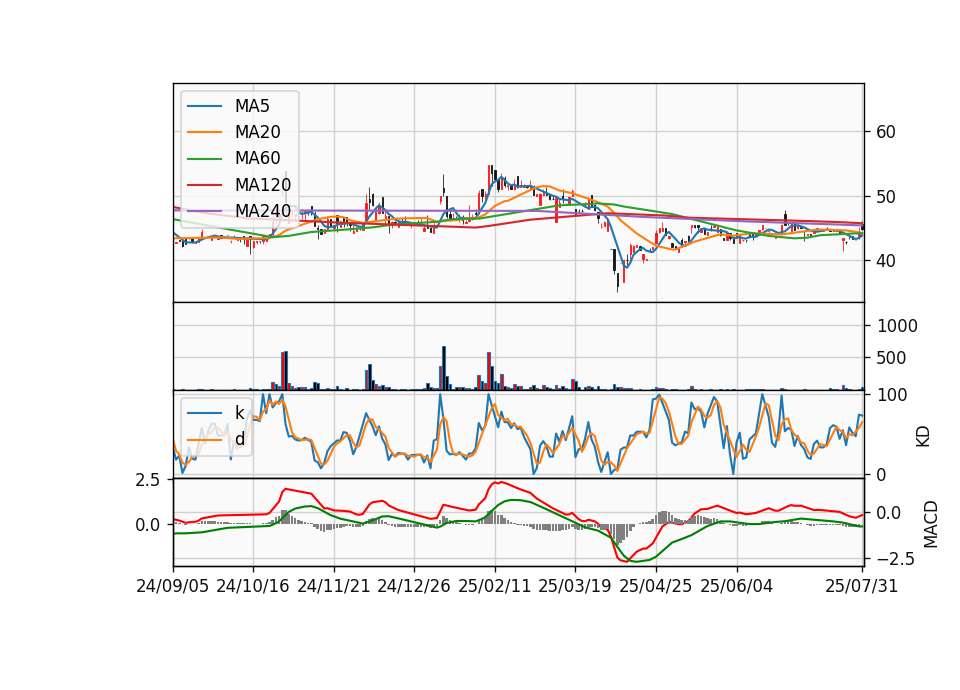Click the k legend label in KD panel
960x690 pixels.
point(239,413)
